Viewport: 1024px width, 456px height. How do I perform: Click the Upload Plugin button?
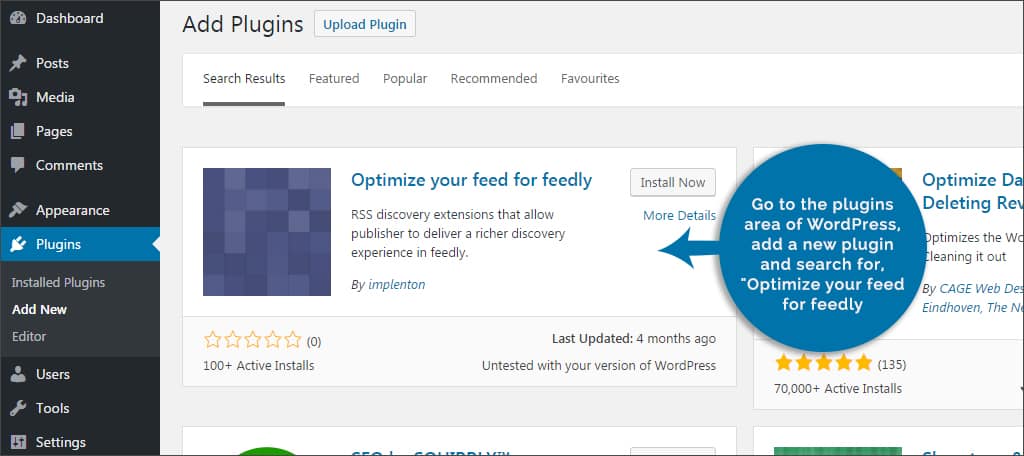(365, 24)
